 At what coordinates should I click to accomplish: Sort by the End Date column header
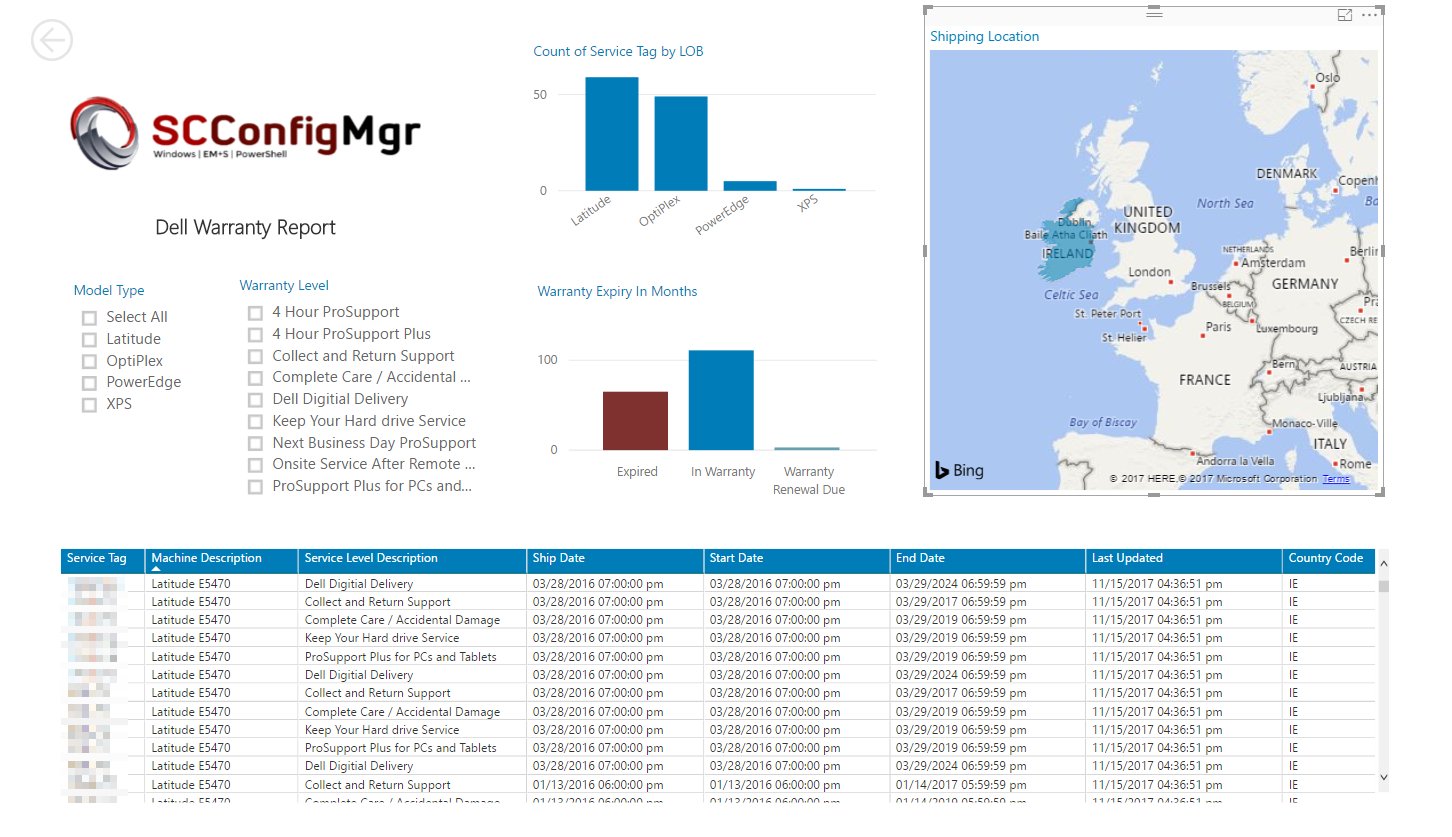[x=988, y=560]
